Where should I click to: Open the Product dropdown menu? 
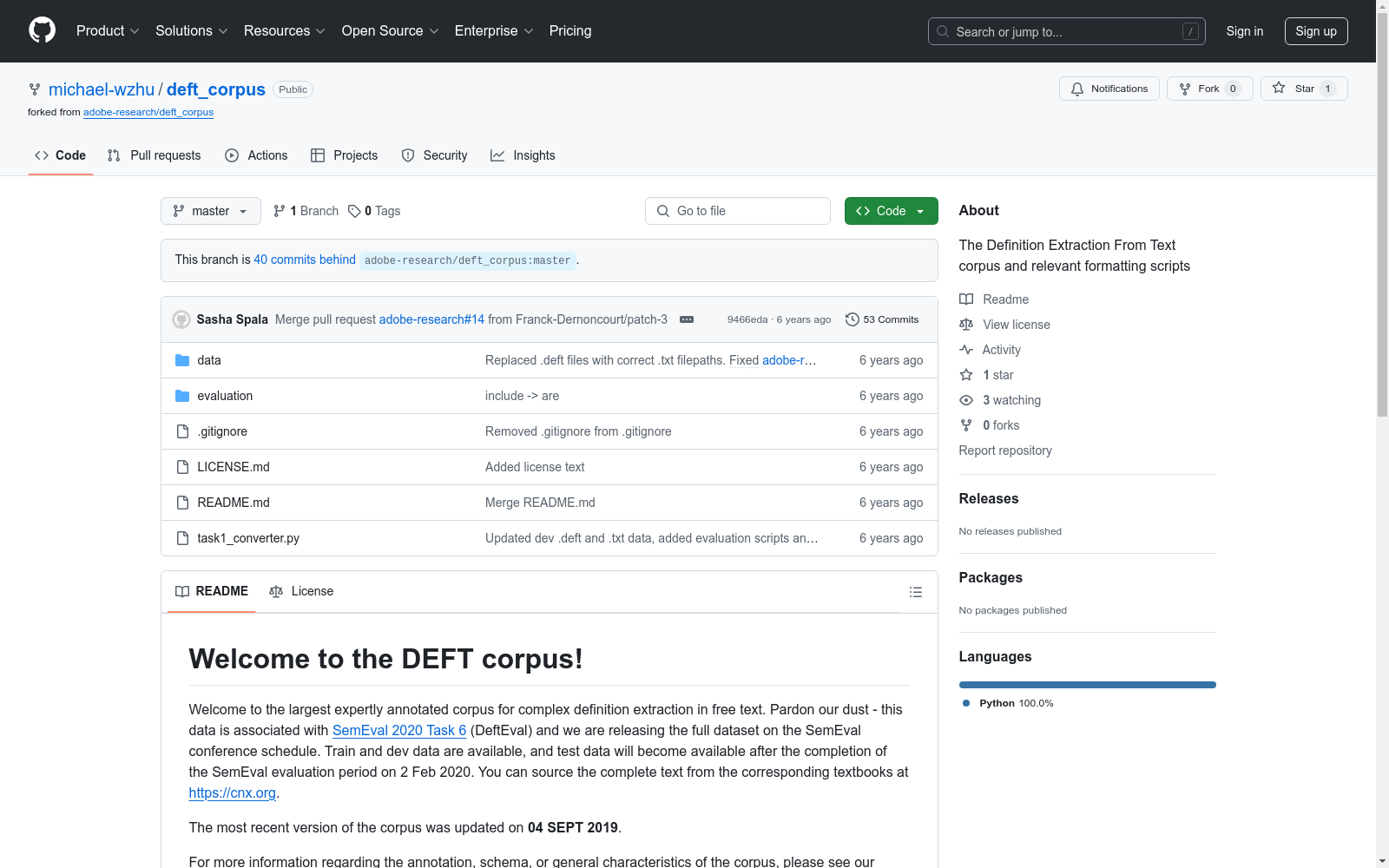[x=108, y=31]
